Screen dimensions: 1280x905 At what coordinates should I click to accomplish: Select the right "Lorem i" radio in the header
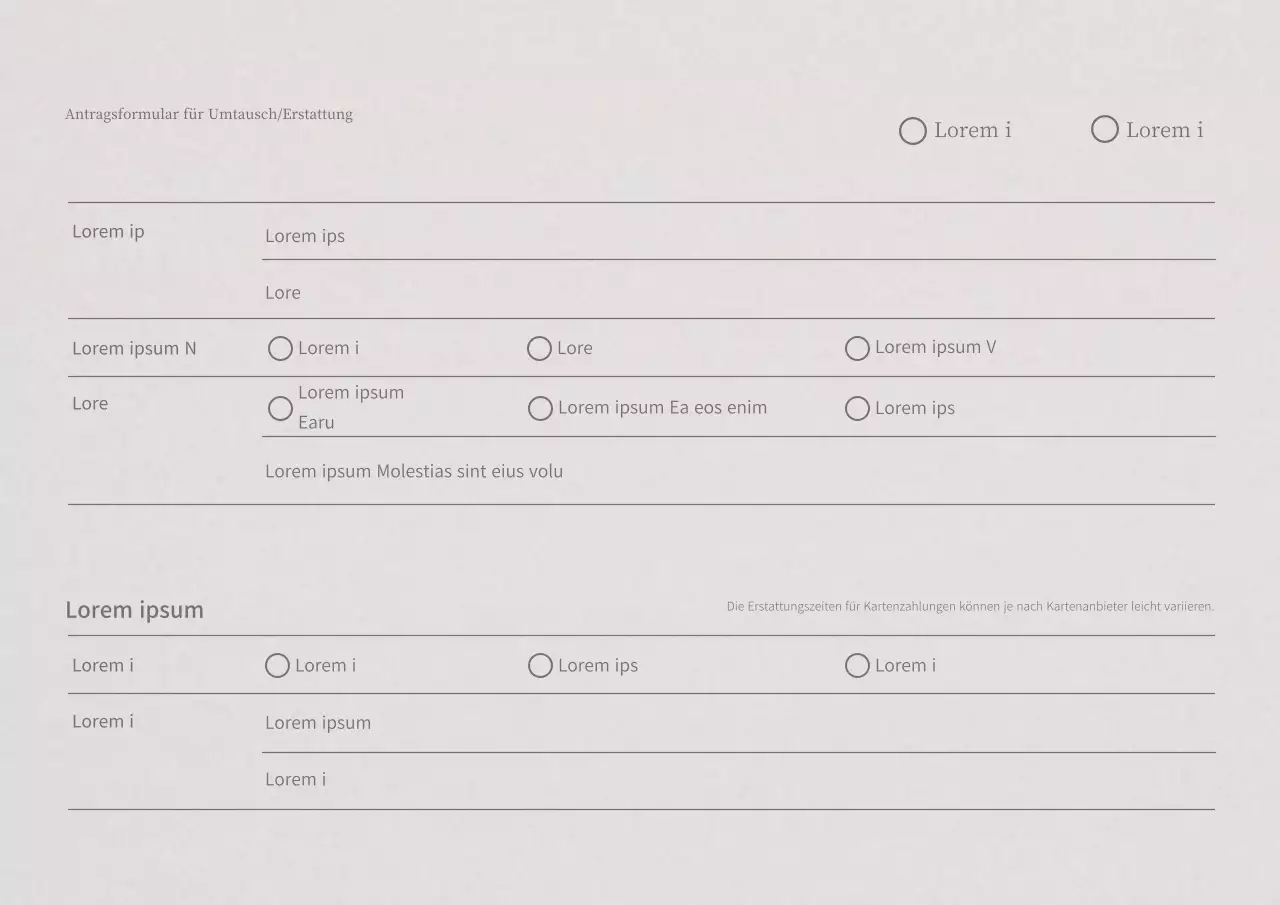click(x=1105, y=130)
